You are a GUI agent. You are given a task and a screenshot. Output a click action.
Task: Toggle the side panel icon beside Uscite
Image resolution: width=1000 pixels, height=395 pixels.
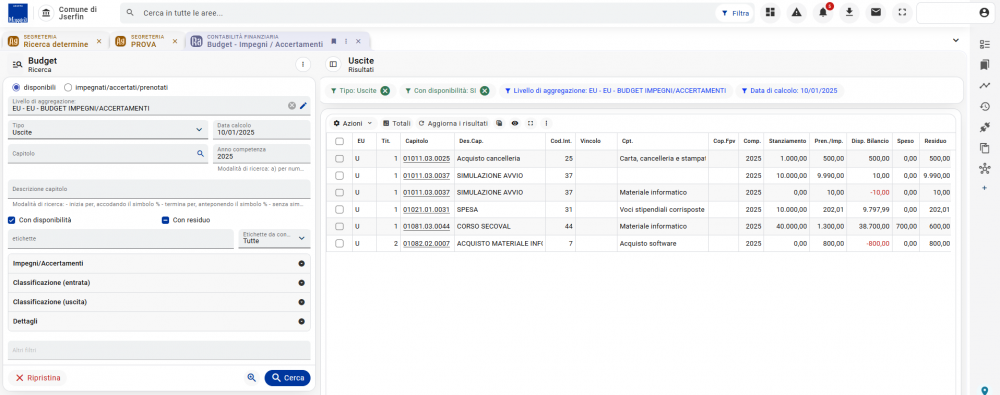coord(333,64)
